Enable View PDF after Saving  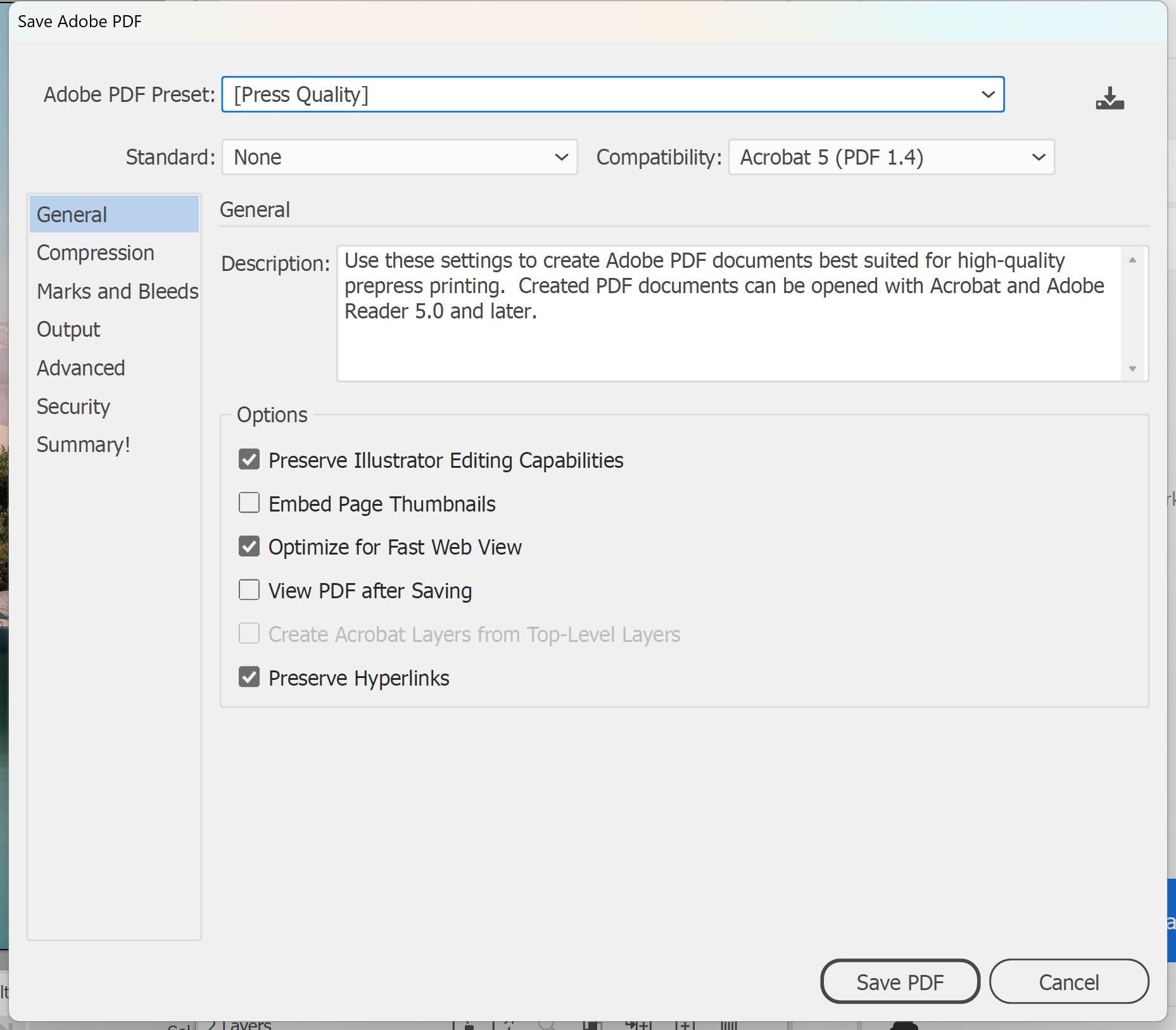pos(249,590)
